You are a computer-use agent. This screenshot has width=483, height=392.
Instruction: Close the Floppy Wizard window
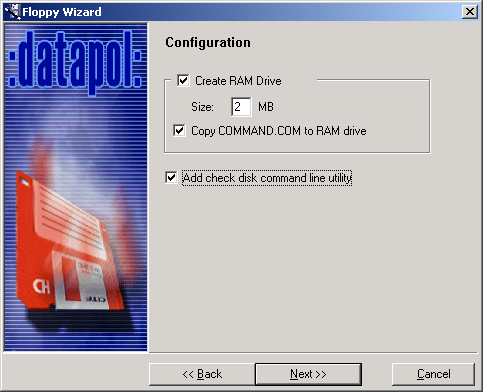pos(470,12)
